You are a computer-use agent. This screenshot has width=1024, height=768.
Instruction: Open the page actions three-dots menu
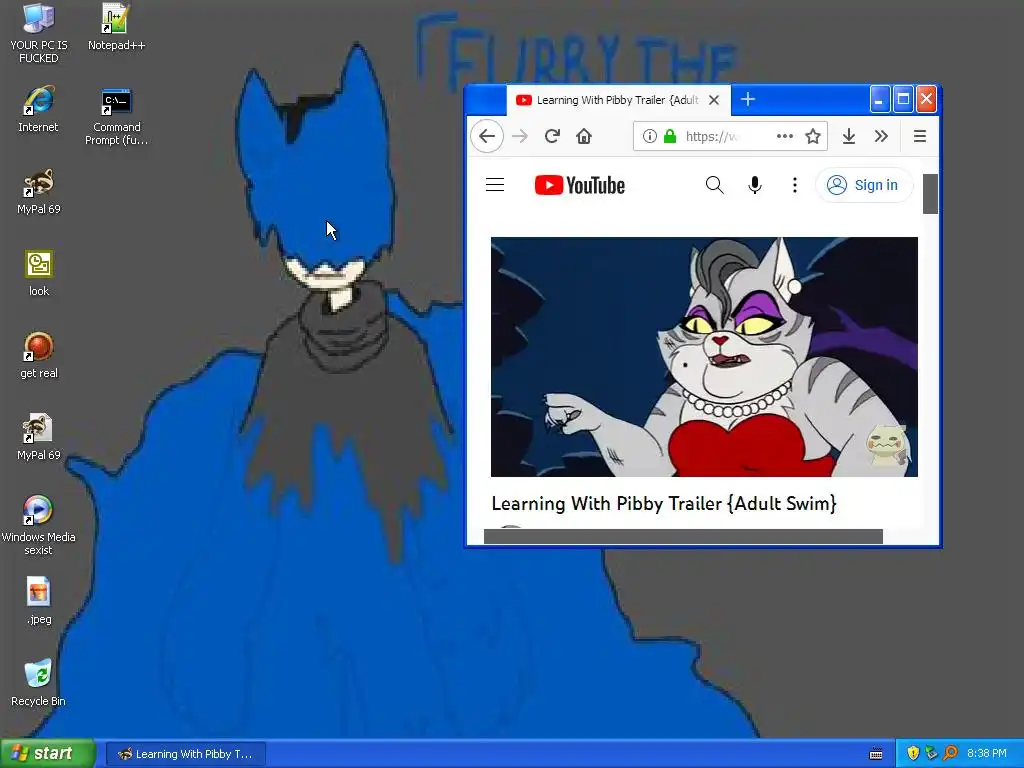pos(785,136)
